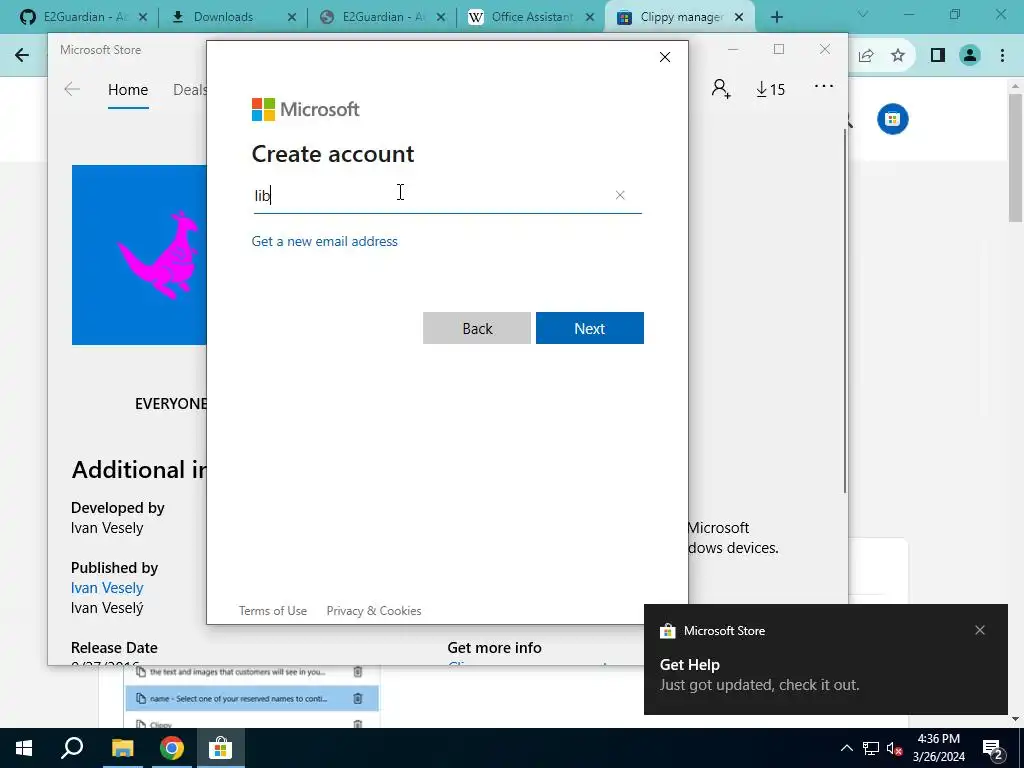Dismiss the Microsoft Store Get Help notification
The height and width of the screenshot is (768, 1024).
980,630
